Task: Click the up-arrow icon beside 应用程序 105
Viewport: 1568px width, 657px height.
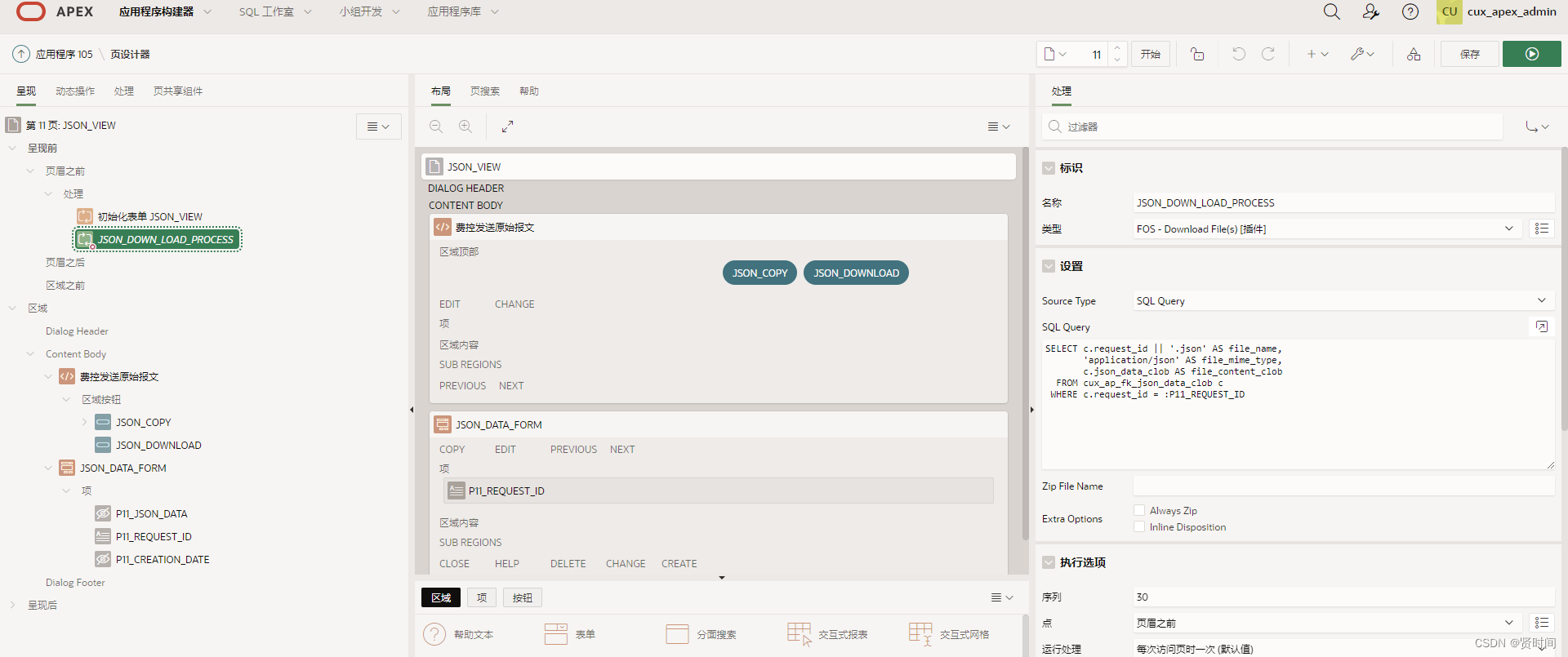Action: [21, 54]
